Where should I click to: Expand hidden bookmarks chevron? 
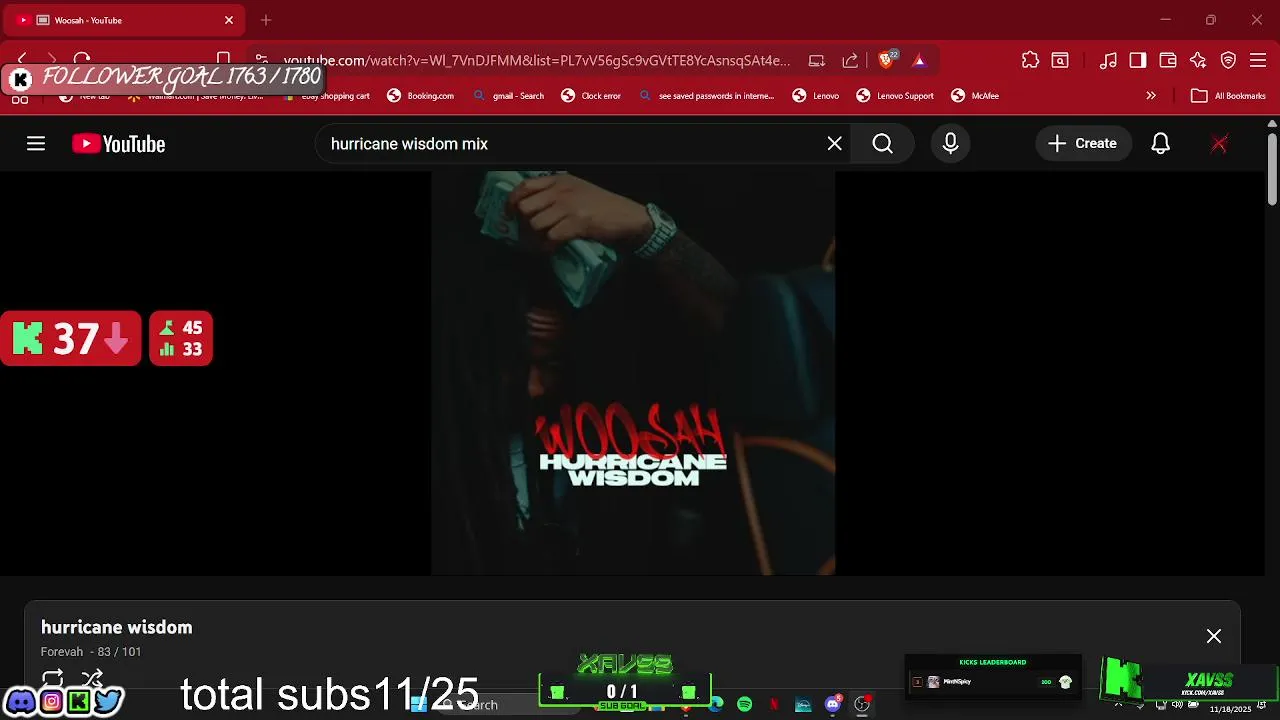[1151, 96]
